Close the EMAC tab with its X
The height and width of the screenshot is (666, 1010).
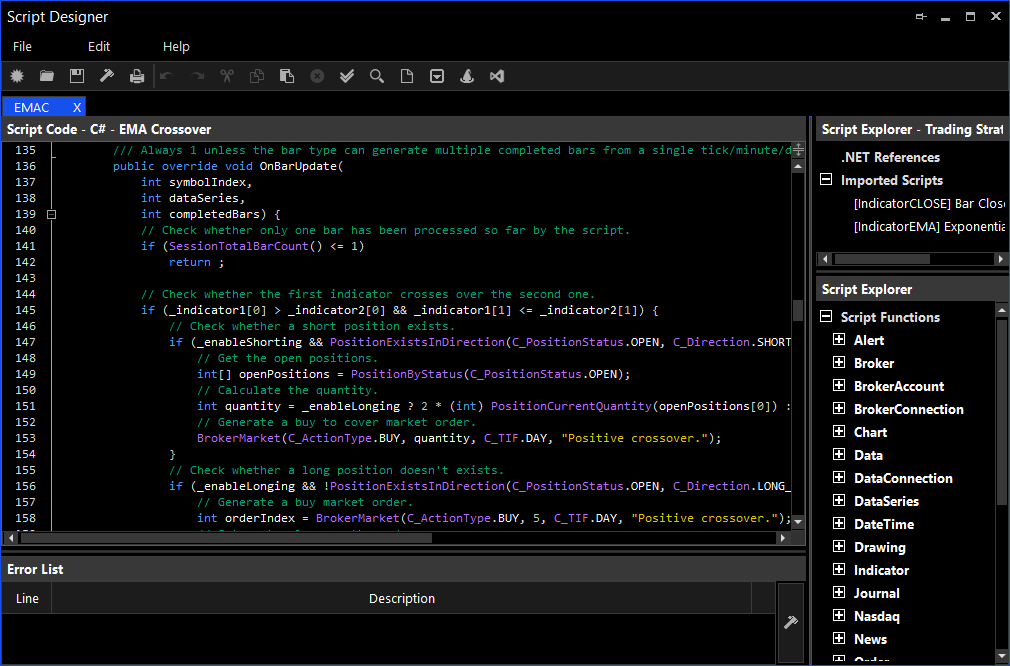[77, 107]
